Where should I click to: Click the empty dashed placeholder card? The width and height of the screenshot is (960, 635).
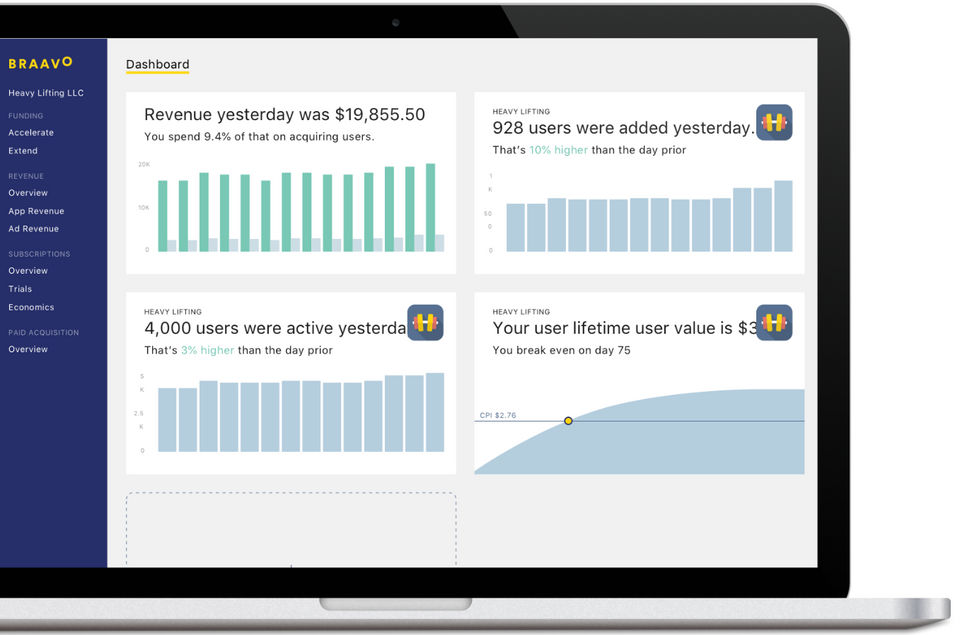291,529
